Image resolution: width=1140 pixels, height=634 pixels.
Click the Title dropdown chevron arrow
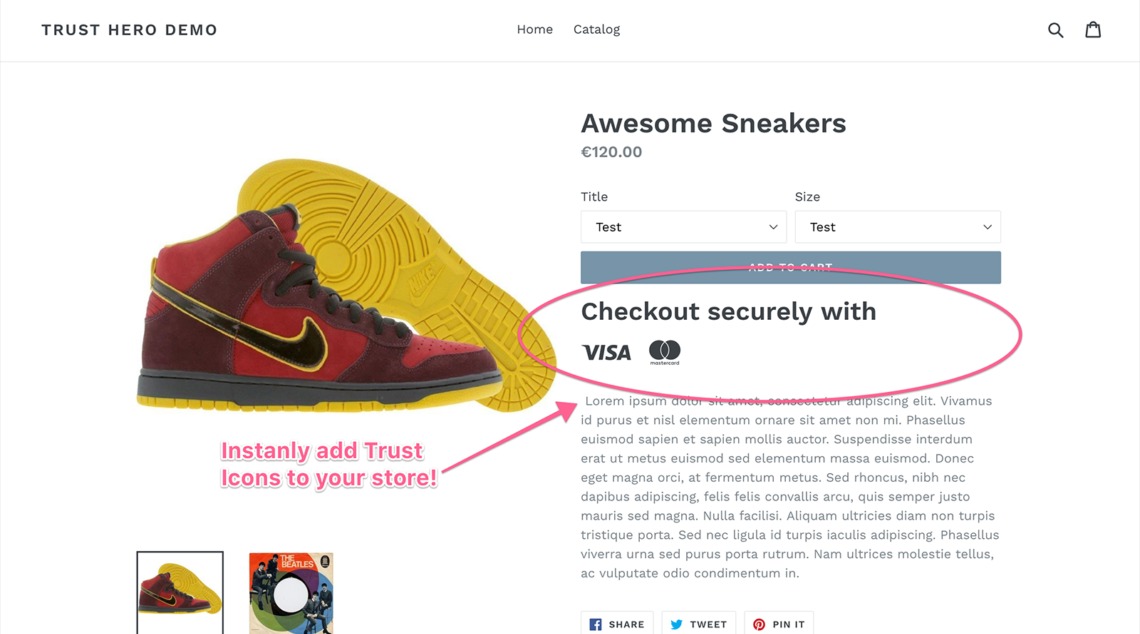pos(773,227)
